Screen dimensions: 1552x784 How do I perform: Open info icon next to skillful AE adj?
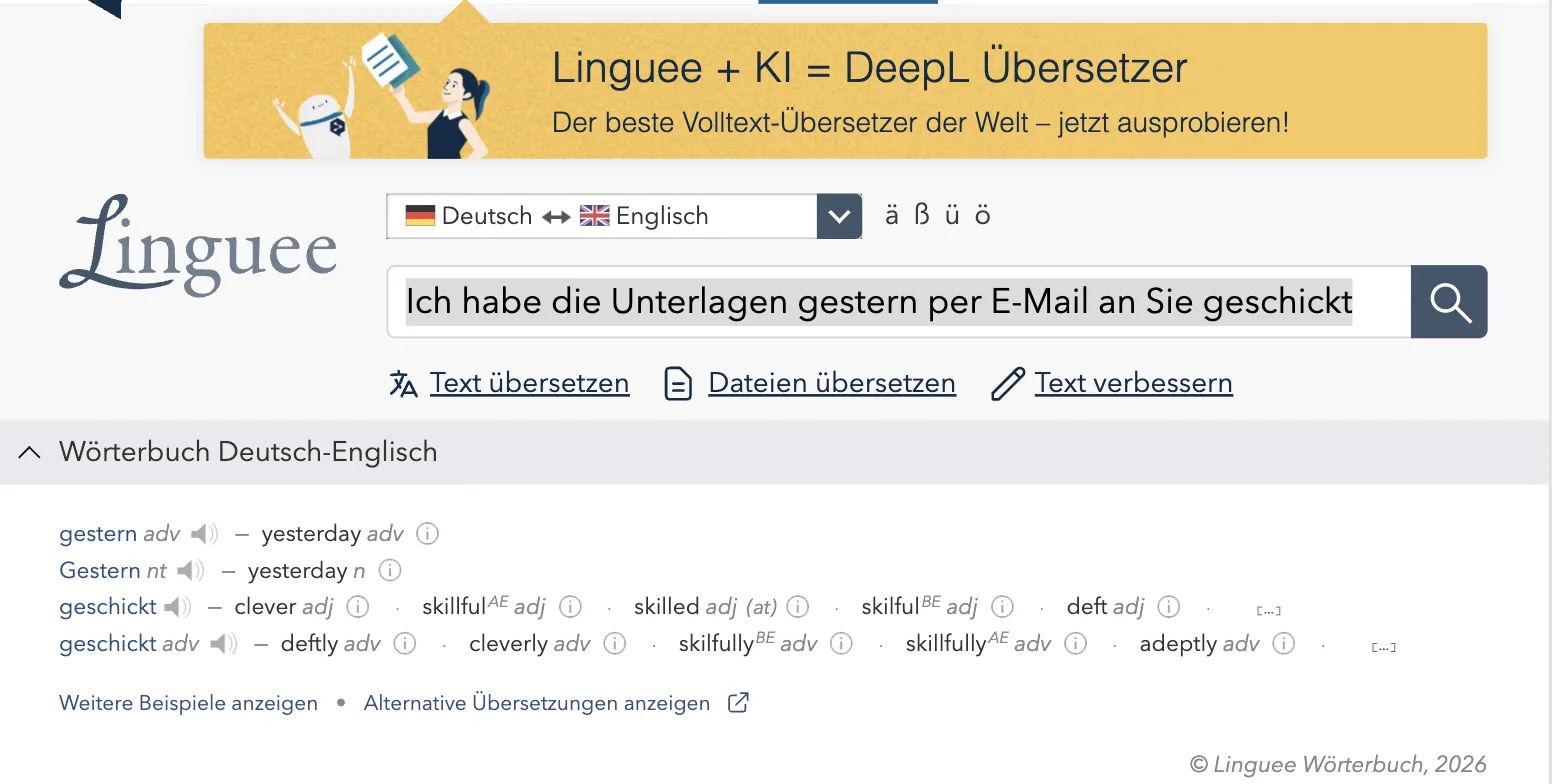pyautogui.click(x=570, y=607)
